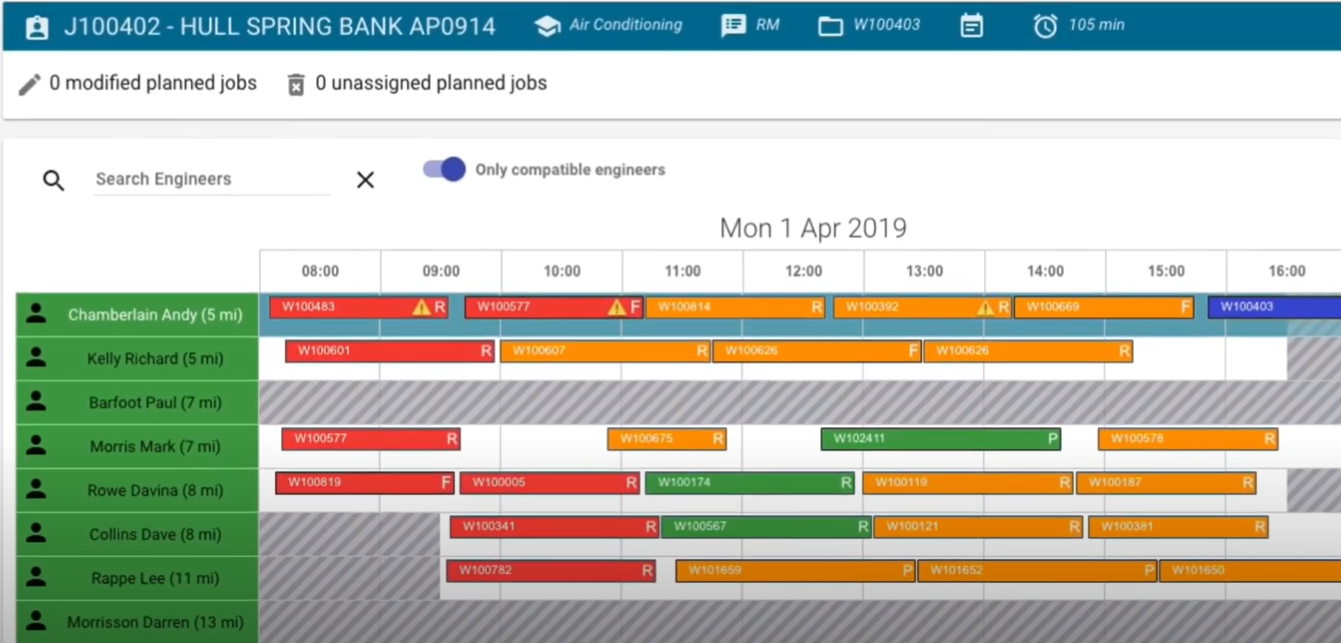The image size is (1341, 643).
Task: Click the pencil icon for modified planned jobs
Action: coord(29,83)
